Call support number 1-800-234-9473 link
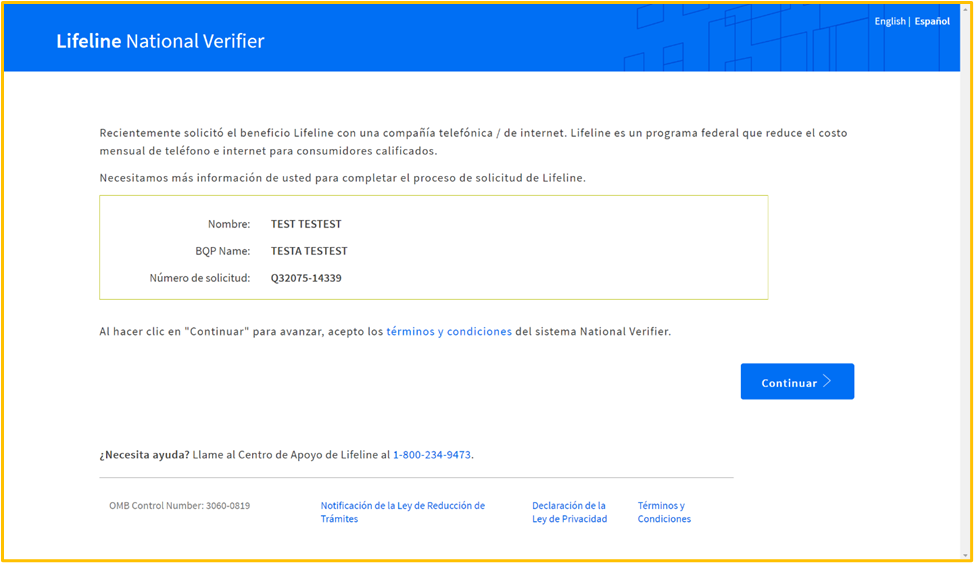This screenshot has height=563, width=974. (x=432, y=455)
